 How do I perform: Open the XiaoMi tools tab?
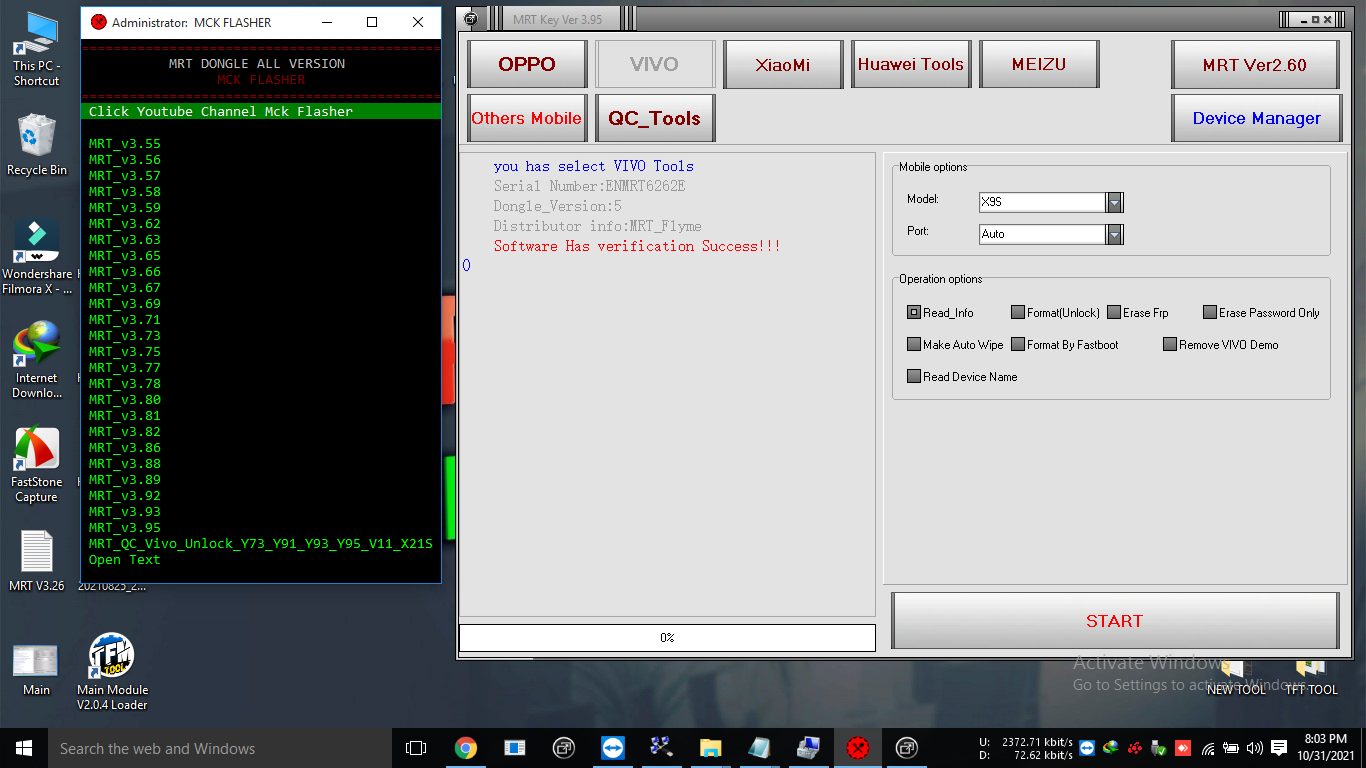pyautogui.click(x=783, y=64)
